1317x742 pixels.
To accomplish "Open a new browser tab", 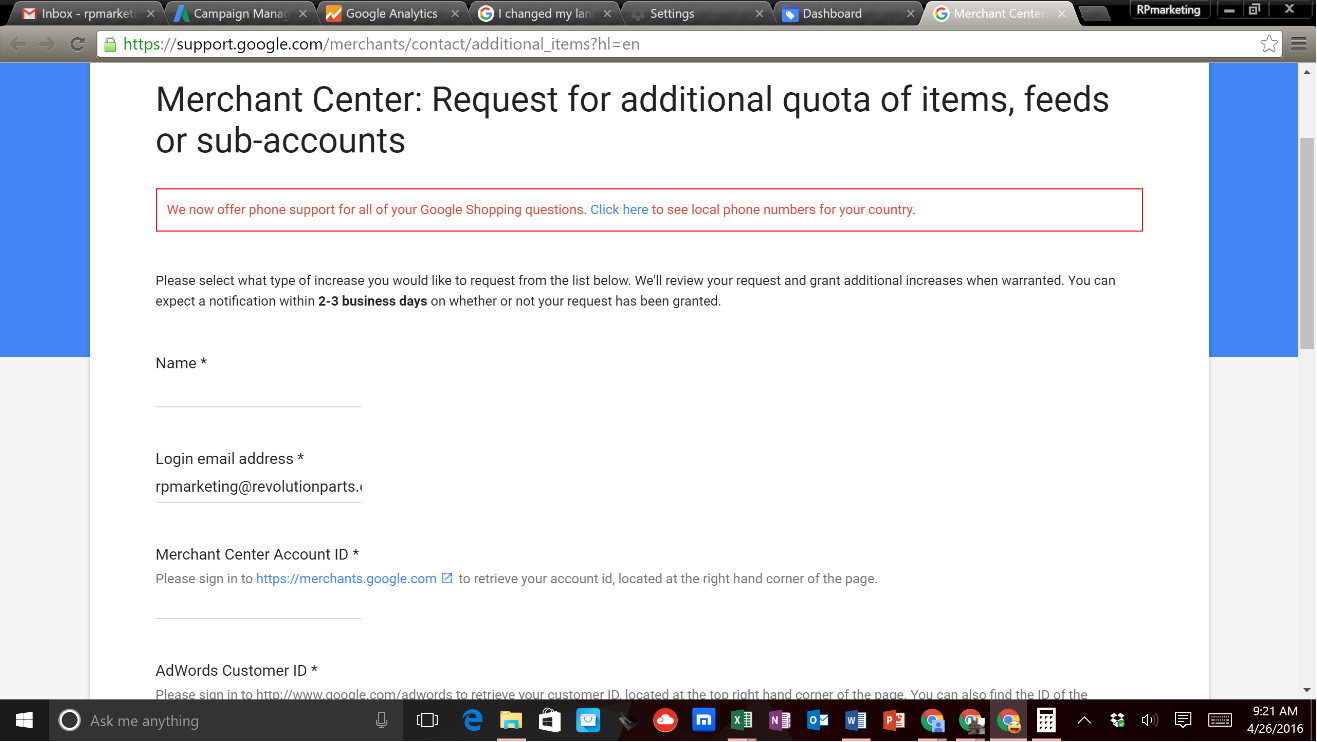I will pos(1095,14).
